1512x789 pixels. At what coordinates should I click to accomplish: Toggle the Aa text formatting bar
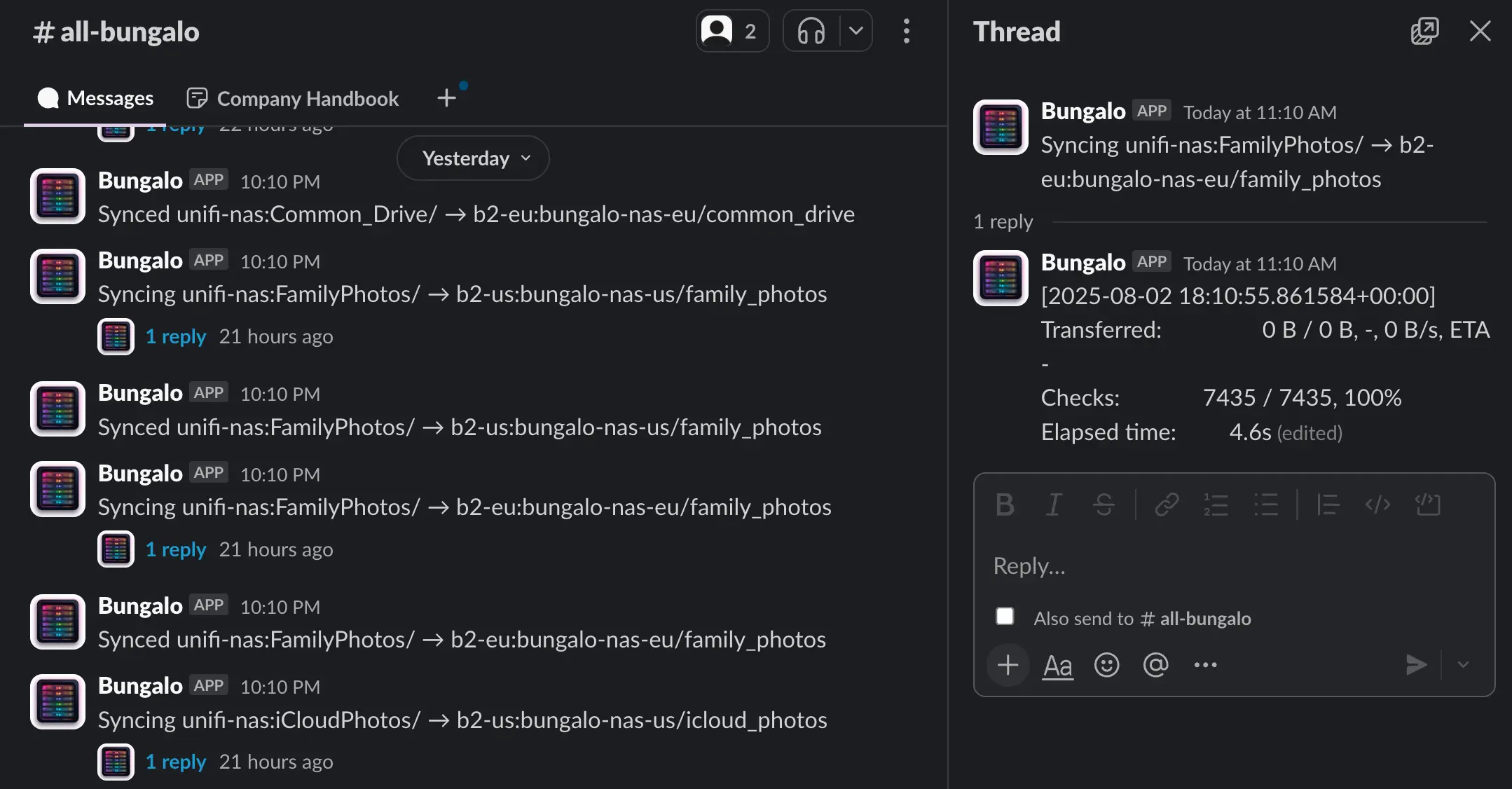1057,664
